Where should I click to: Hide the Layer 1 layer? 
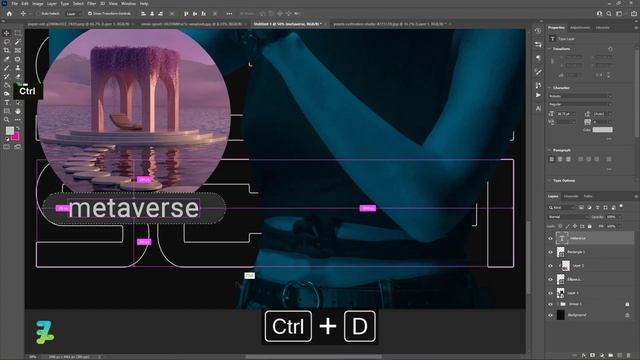tap(550, 293)
